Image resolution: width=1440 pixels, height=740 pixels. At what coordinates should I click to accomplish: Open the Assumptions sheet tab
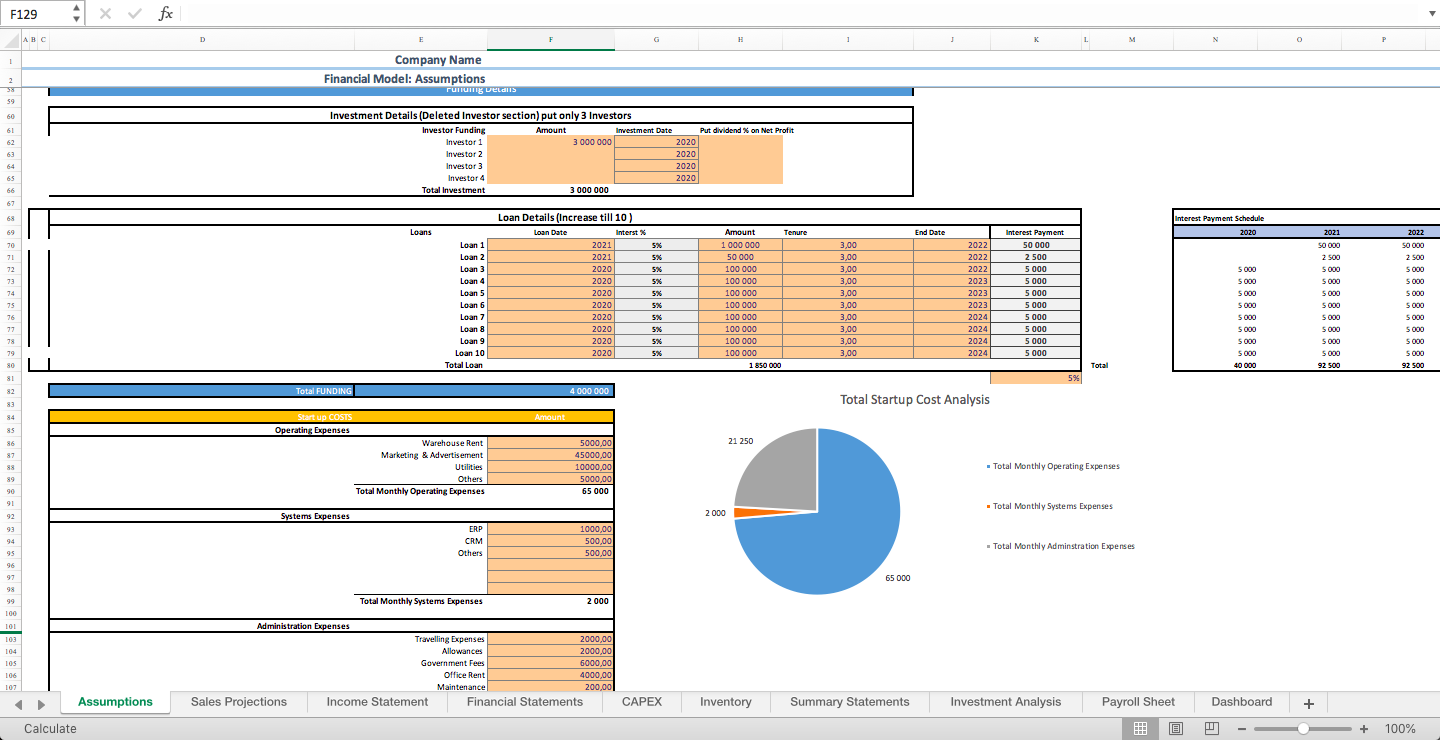(x=115, y=702)
